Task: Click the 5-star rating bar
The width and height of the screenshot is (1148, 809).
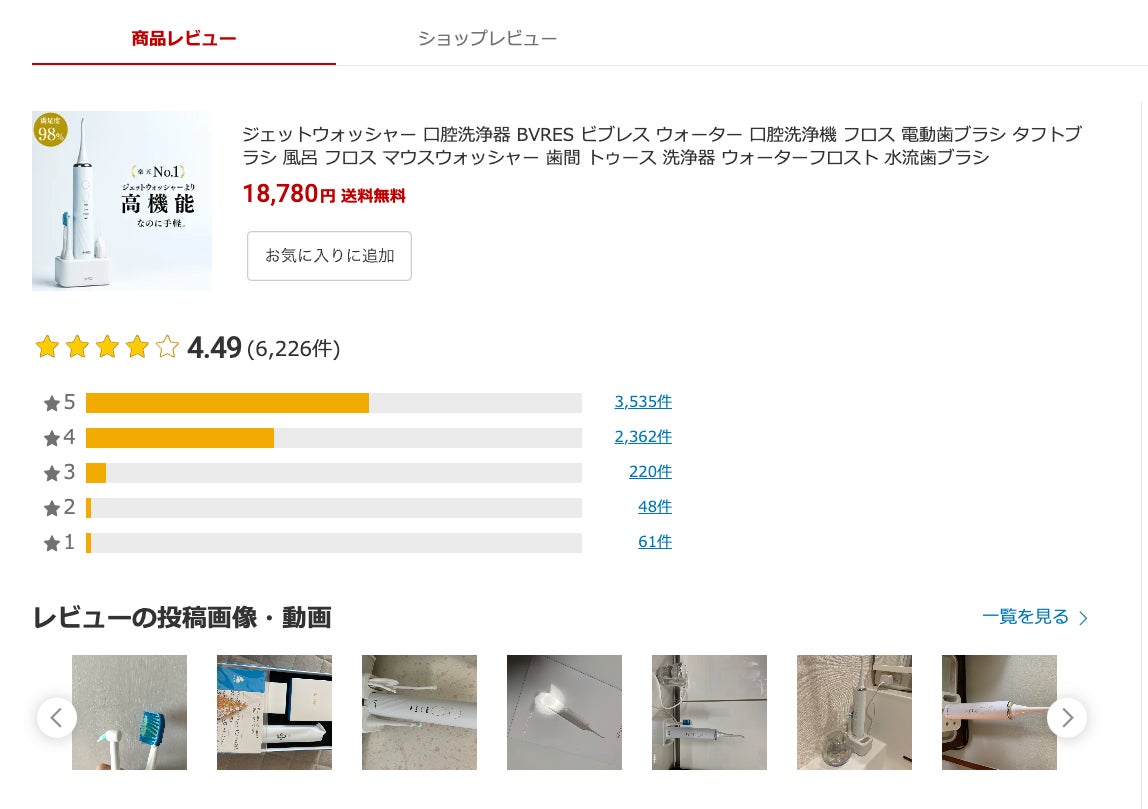Action: point(333,403)
